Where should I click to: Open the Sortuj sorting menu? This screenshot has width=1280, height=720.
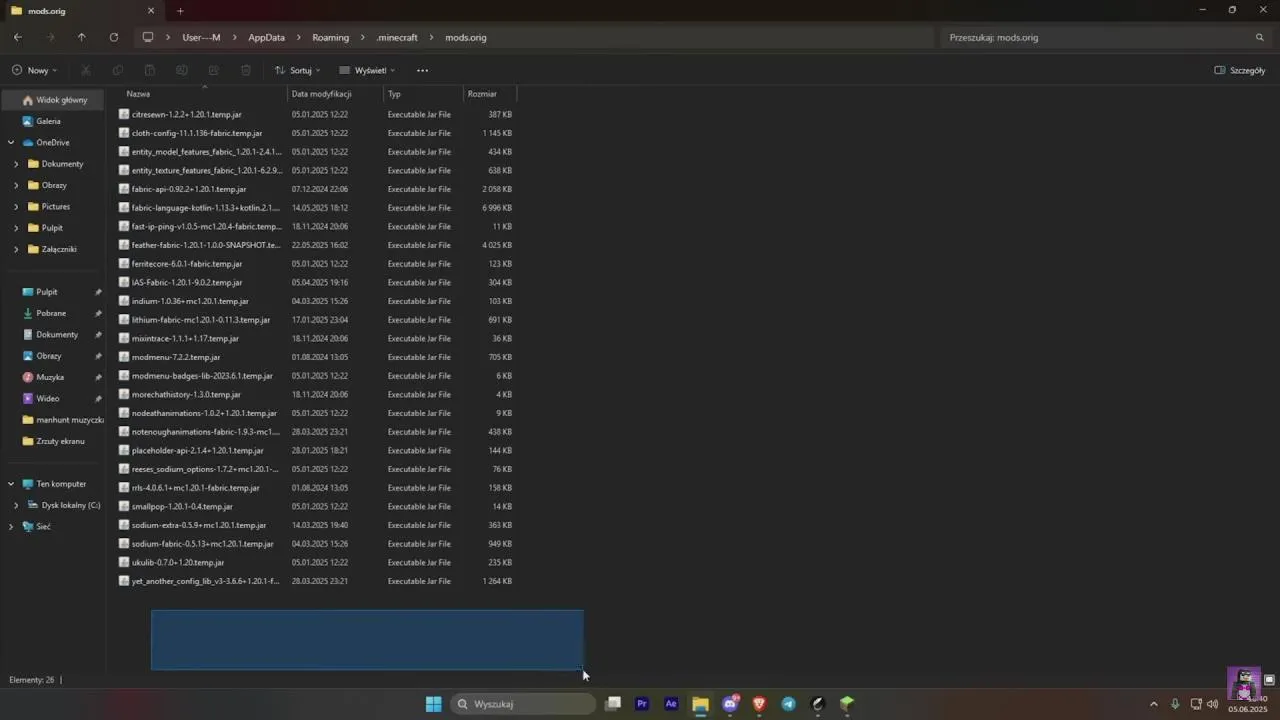pyautogui.click(x=297, y=70)
